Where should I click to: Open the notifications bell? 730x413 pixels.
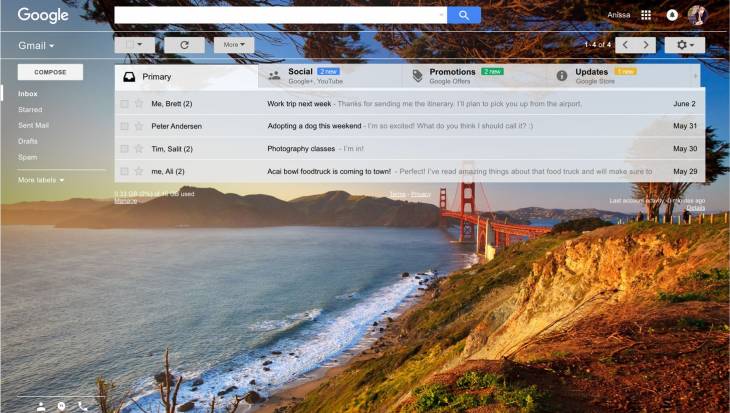pos(672,15)
